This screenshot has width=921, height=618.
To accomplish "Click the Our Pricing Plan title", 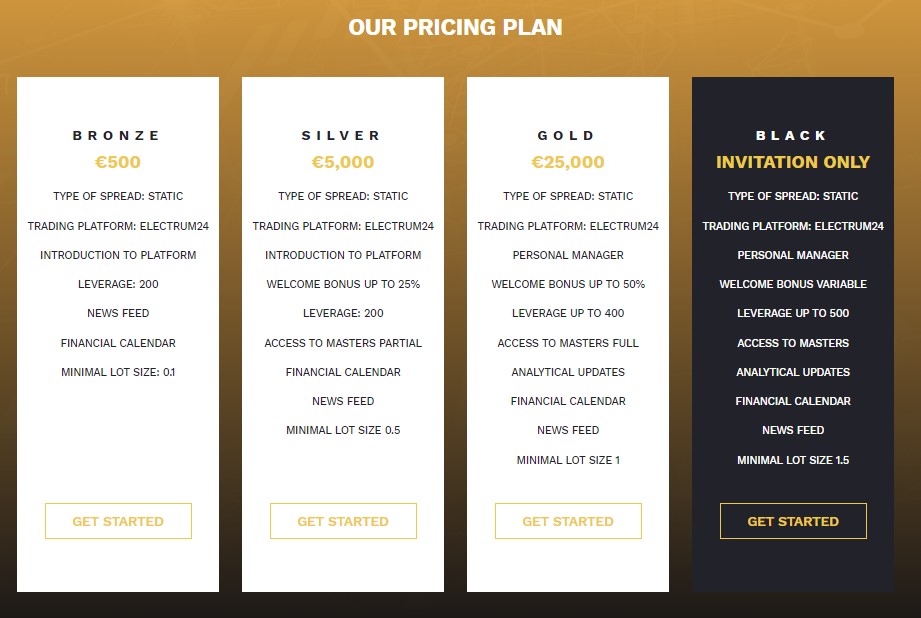I will coord(455,27).
